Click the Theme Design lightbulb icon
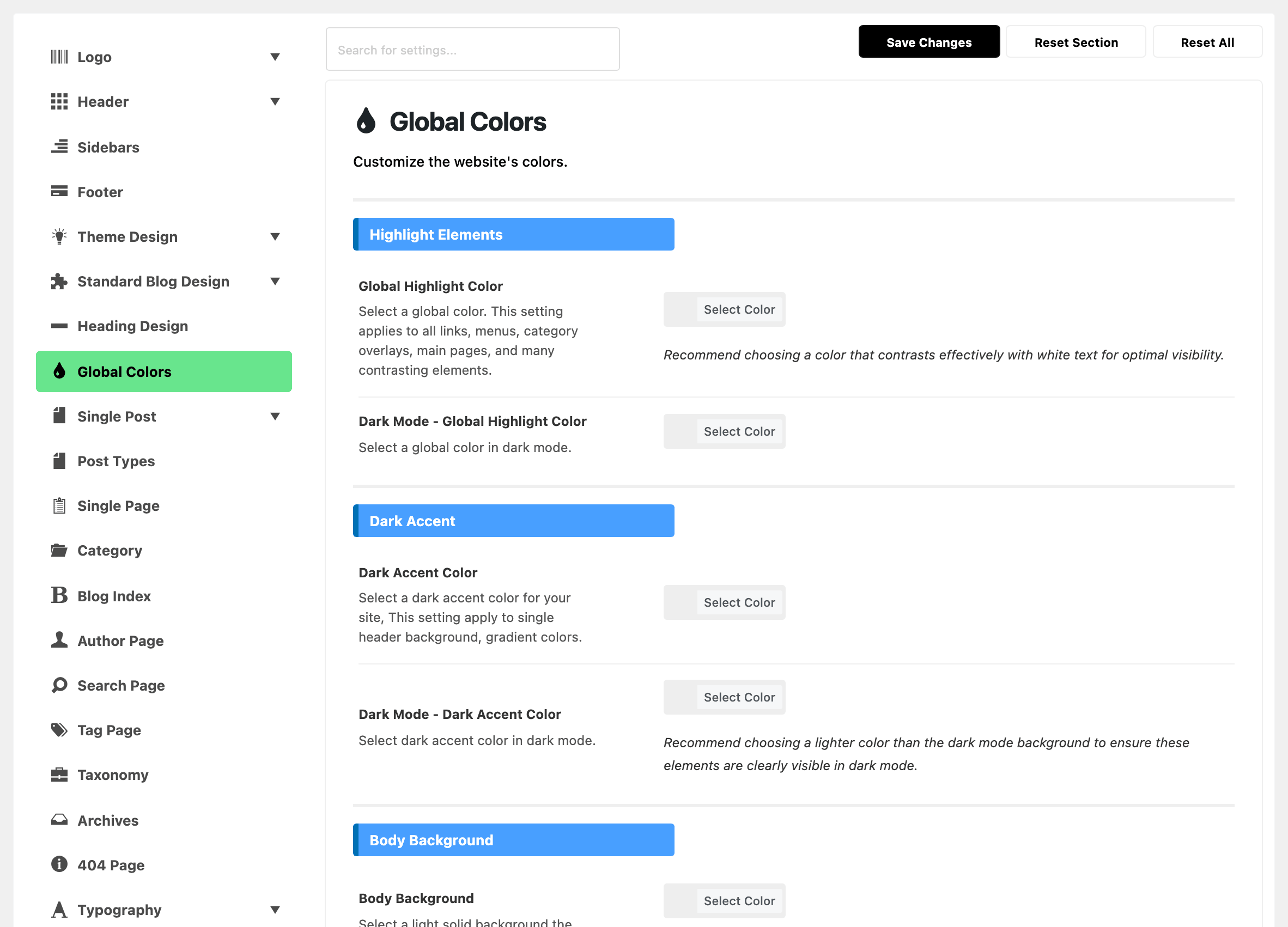Image resolution: width=1288 pixels, height=927 pixels. click(59, 237)
